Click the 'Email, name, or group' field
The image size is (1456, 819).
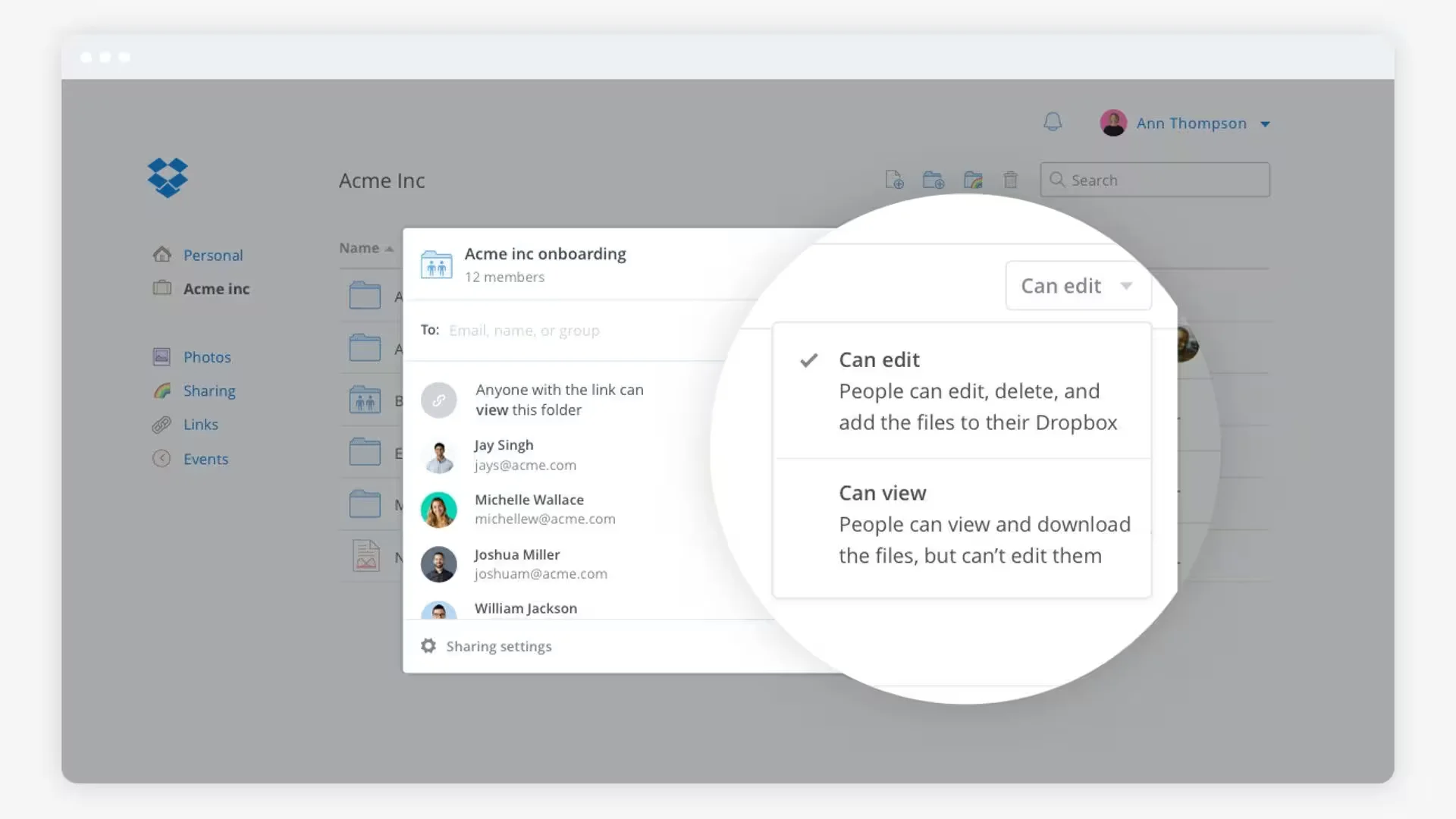(525, 331)
